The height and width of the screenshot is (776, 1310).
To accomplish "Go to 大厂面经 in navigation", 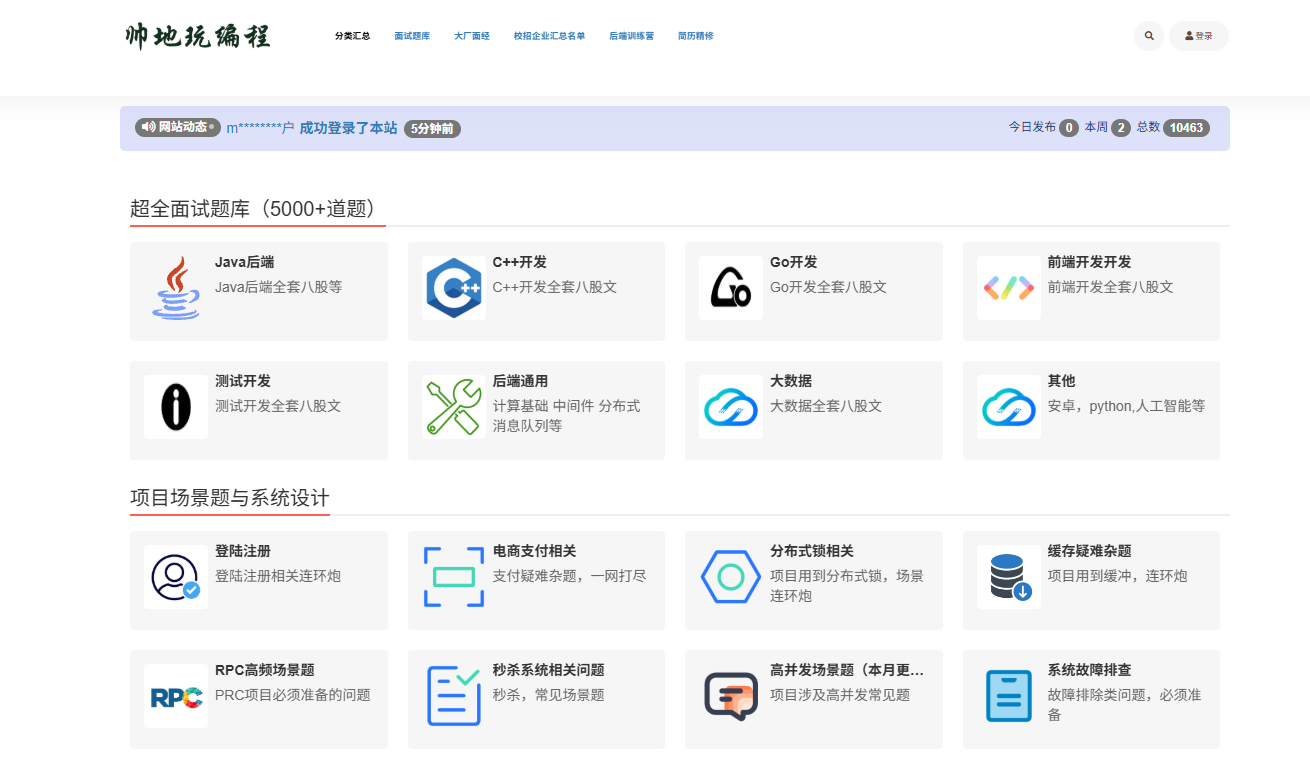I will (472, 36).
